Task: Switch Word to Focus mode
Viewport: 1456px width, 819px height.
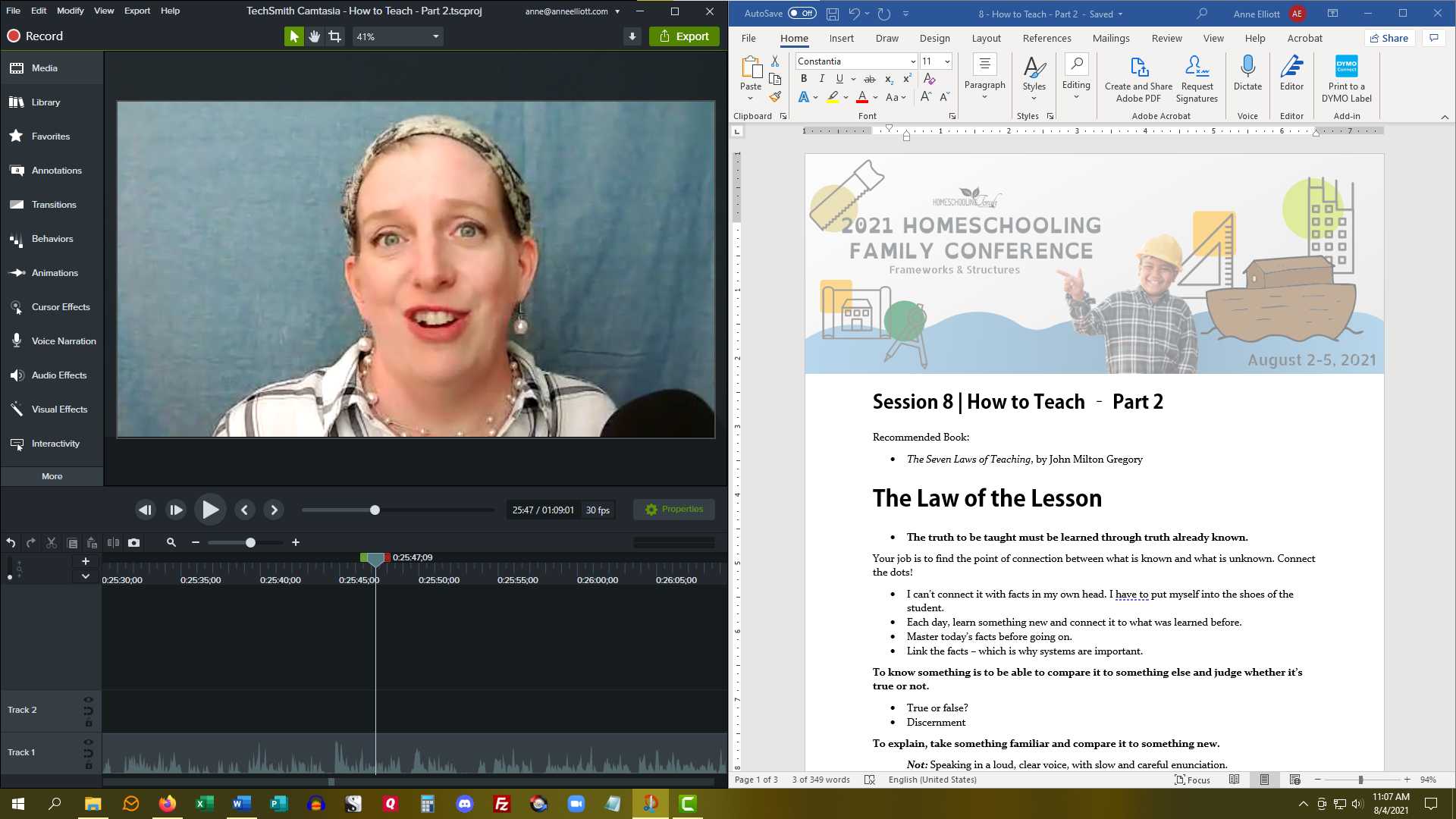Action: click(1192, 780)
